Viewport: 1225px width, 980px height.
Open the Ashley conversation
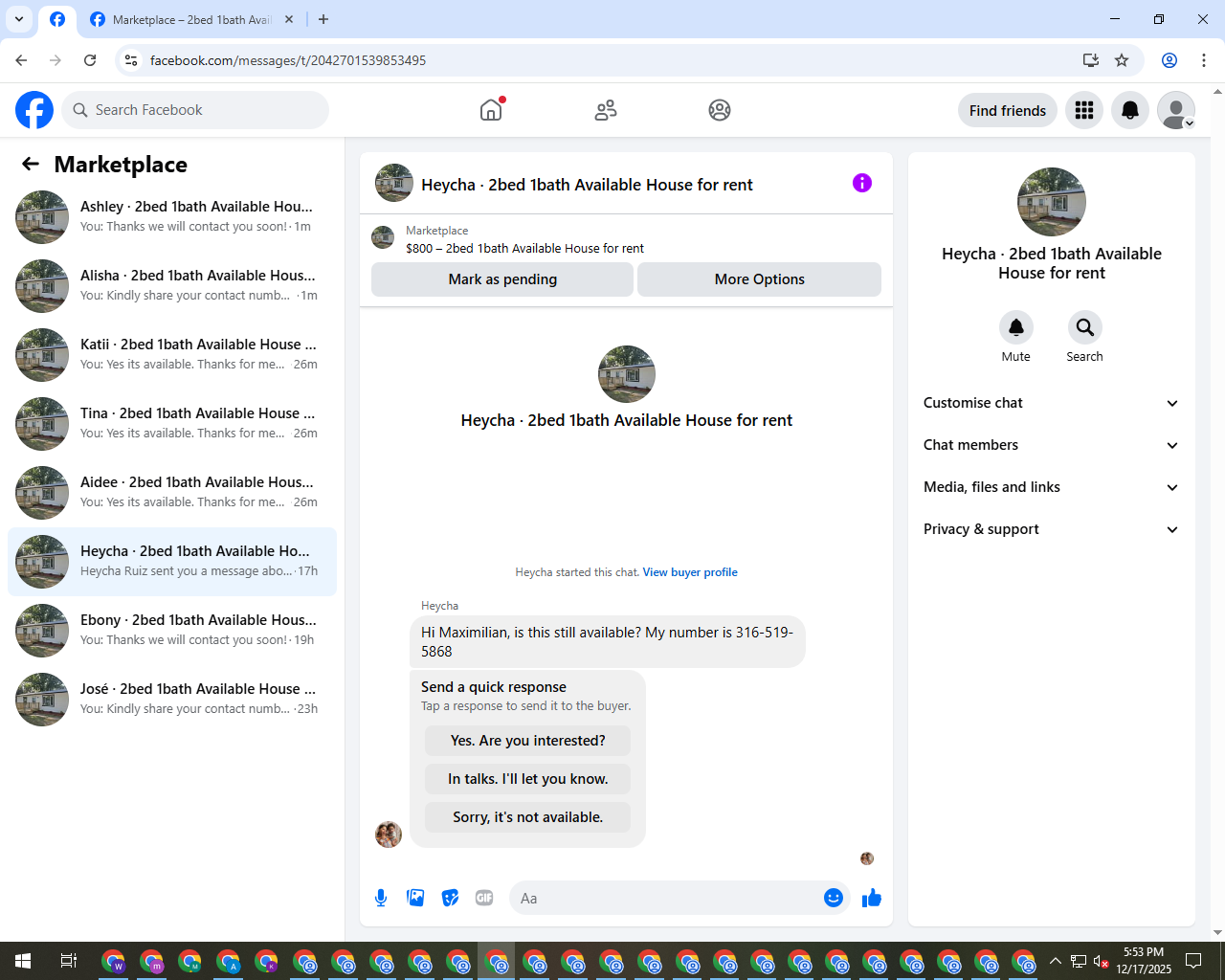pyautogui.click(x=172, y=217)
